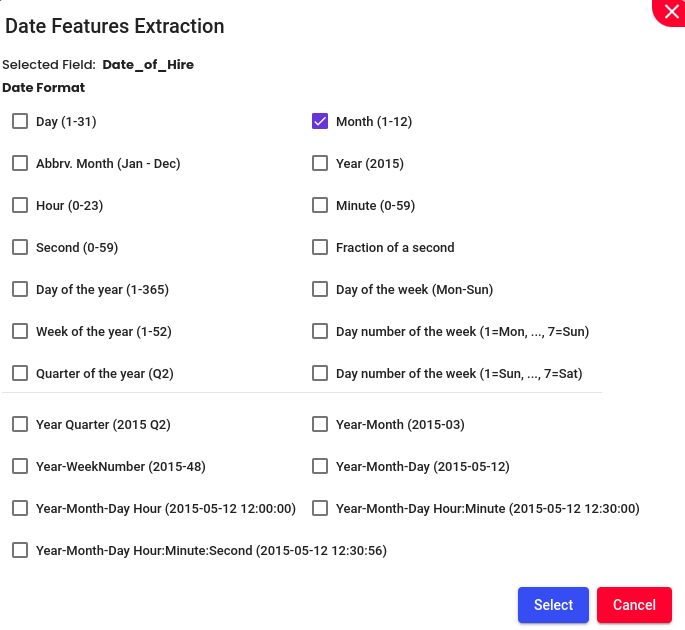Check the Minute (0-59) box
Image resolution: width=685 pixels, height=630 pixels.
(x=320, y=205)
